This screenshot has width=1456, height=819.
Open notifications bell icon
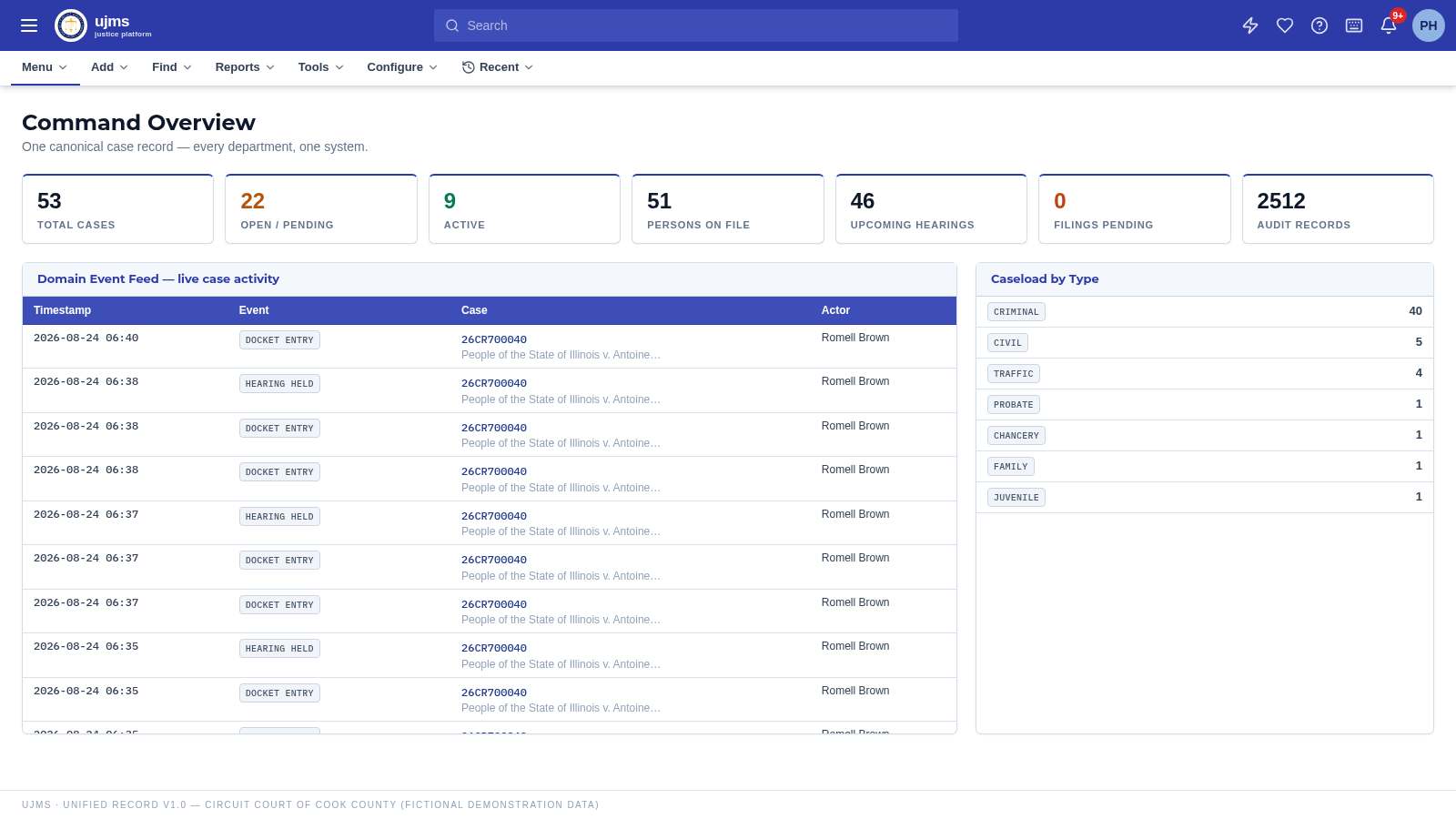(x=1389, y=25)
